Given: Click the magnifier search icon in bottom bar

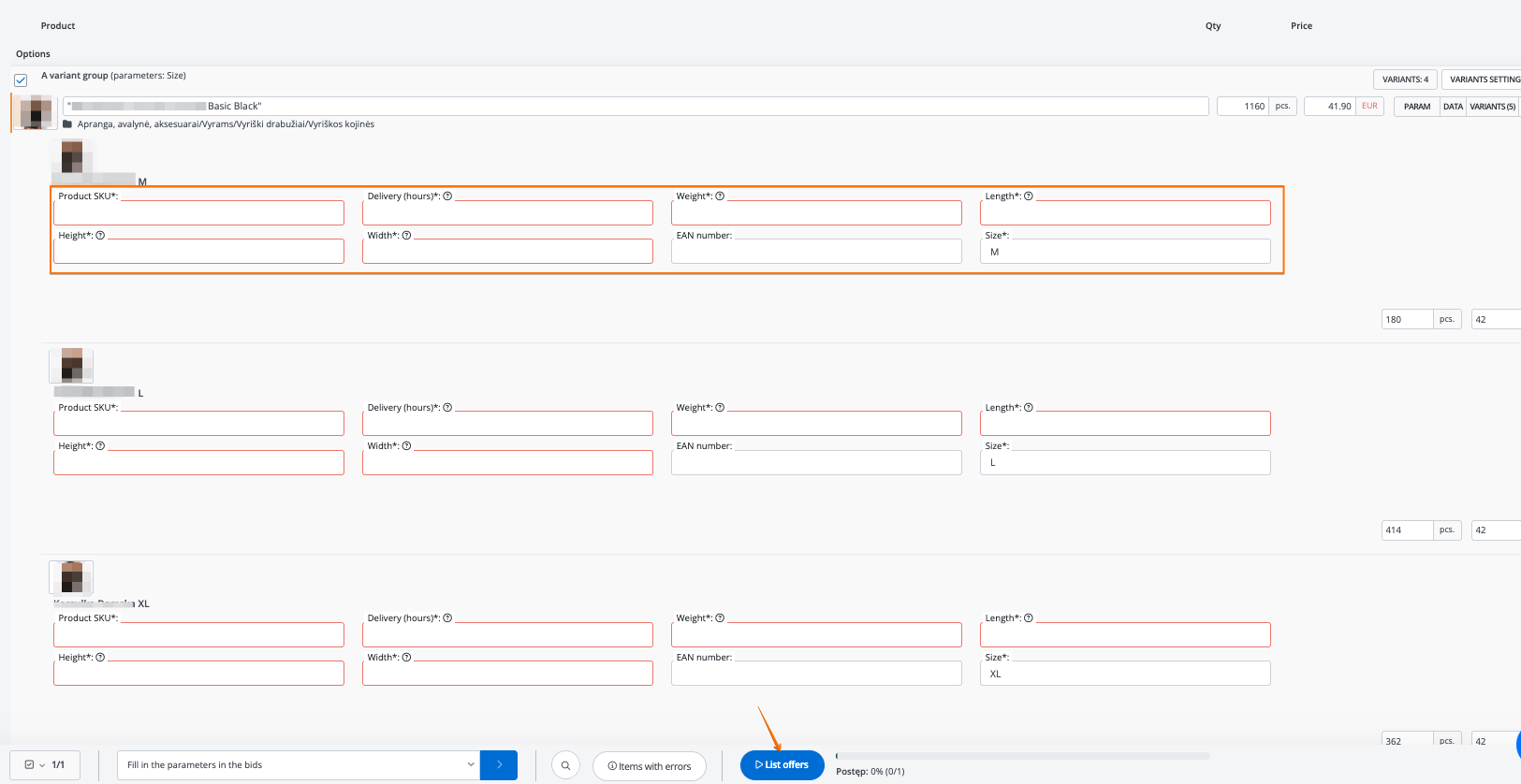Looking at the screenshot, I should click(x=565, y=765).
